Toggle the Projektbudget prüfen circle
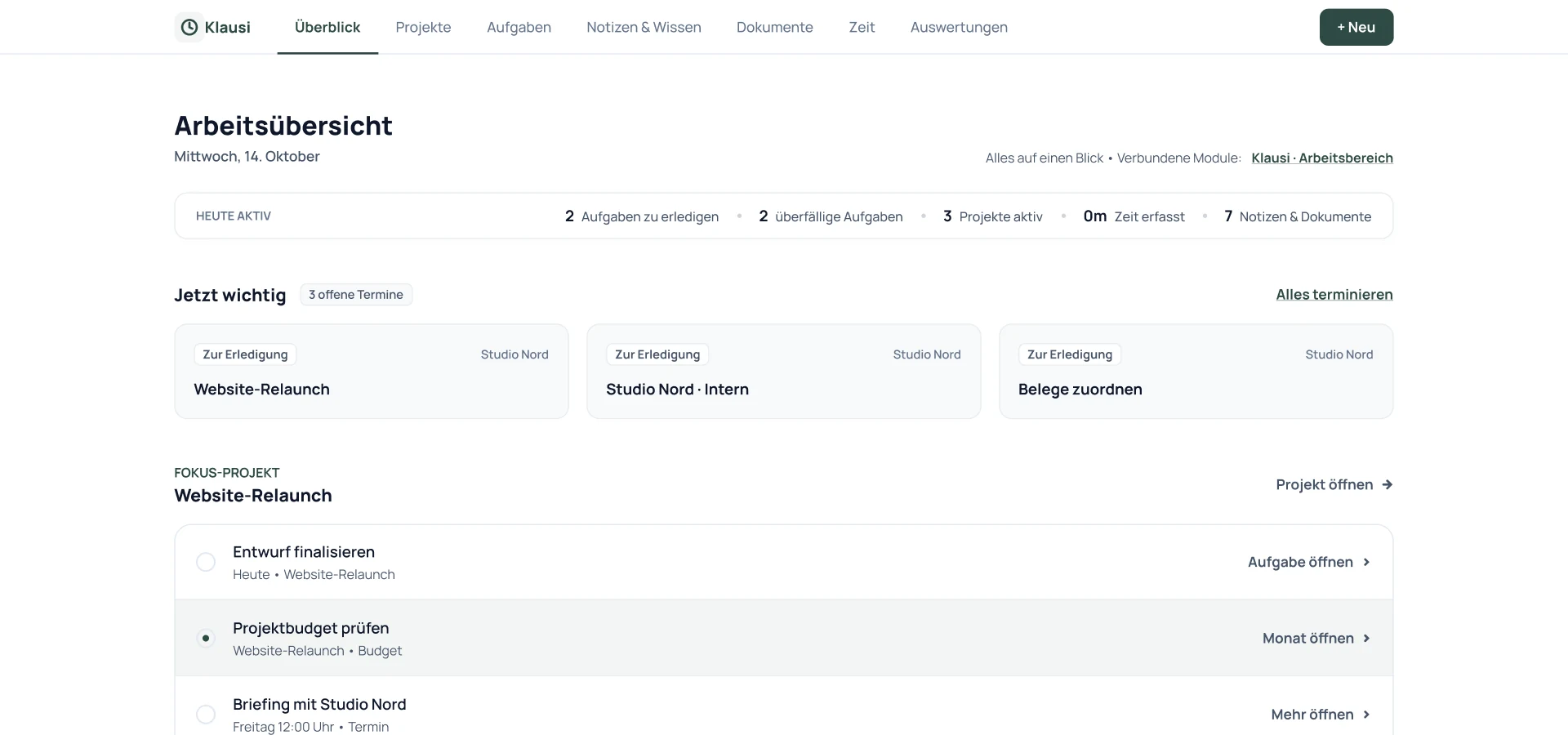1568x735 pixels. coord(206,638)
